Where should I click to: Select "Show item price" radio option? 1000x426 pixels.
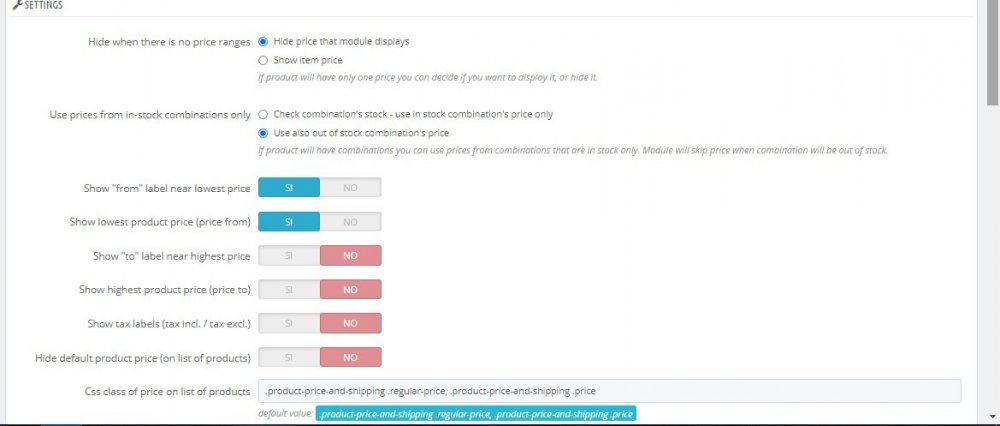click(x=263, y=61)
